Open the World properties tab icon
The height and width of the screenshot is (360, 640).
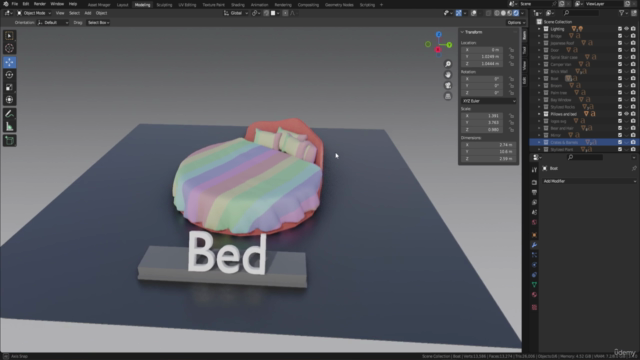[534, 222]
